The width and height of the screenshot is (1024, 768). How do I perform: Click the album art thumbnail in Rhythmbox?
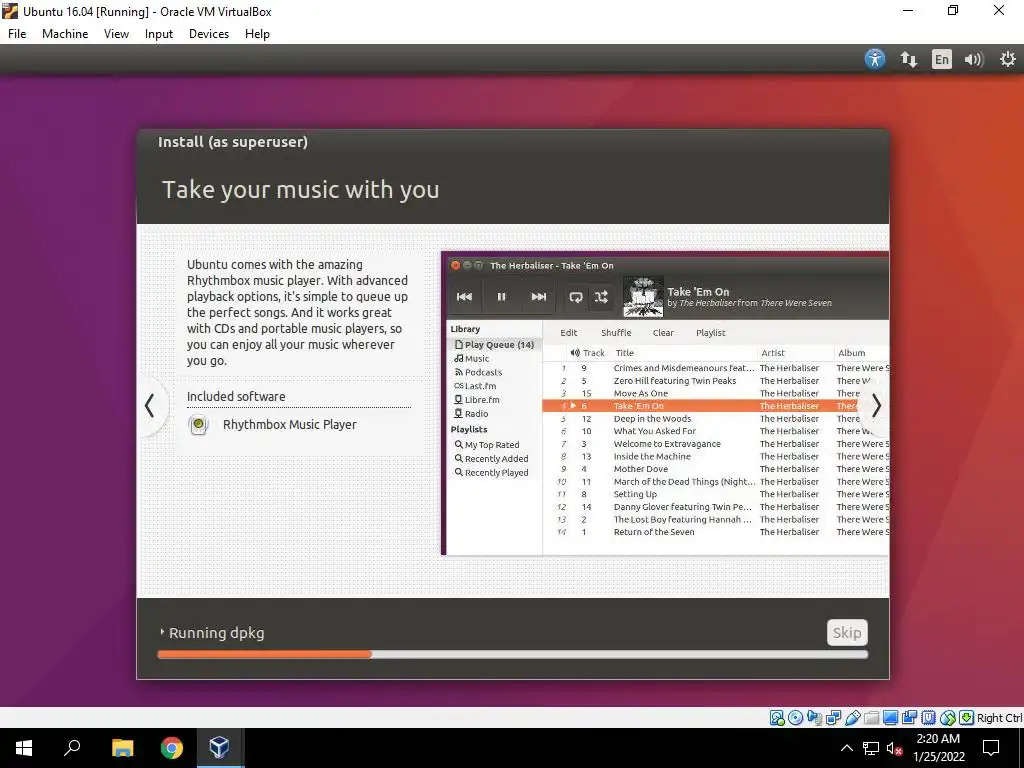click(x=643, y=296)
